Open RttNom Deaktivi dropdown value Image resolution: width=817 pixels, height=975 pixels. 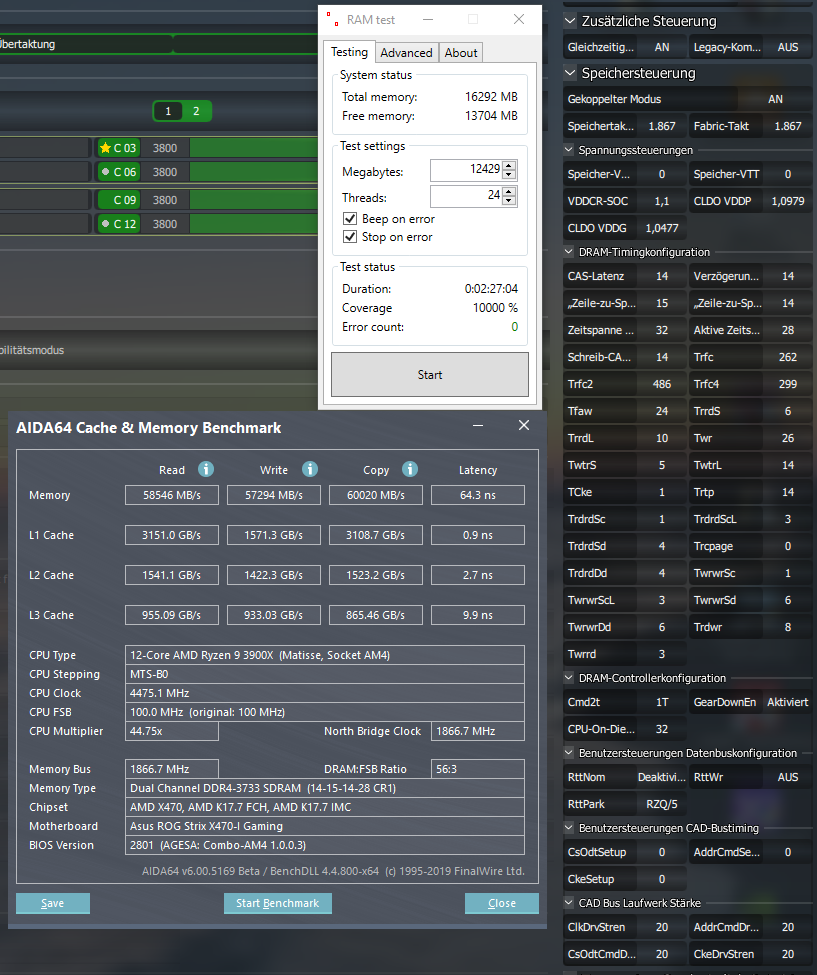(662, 777)
